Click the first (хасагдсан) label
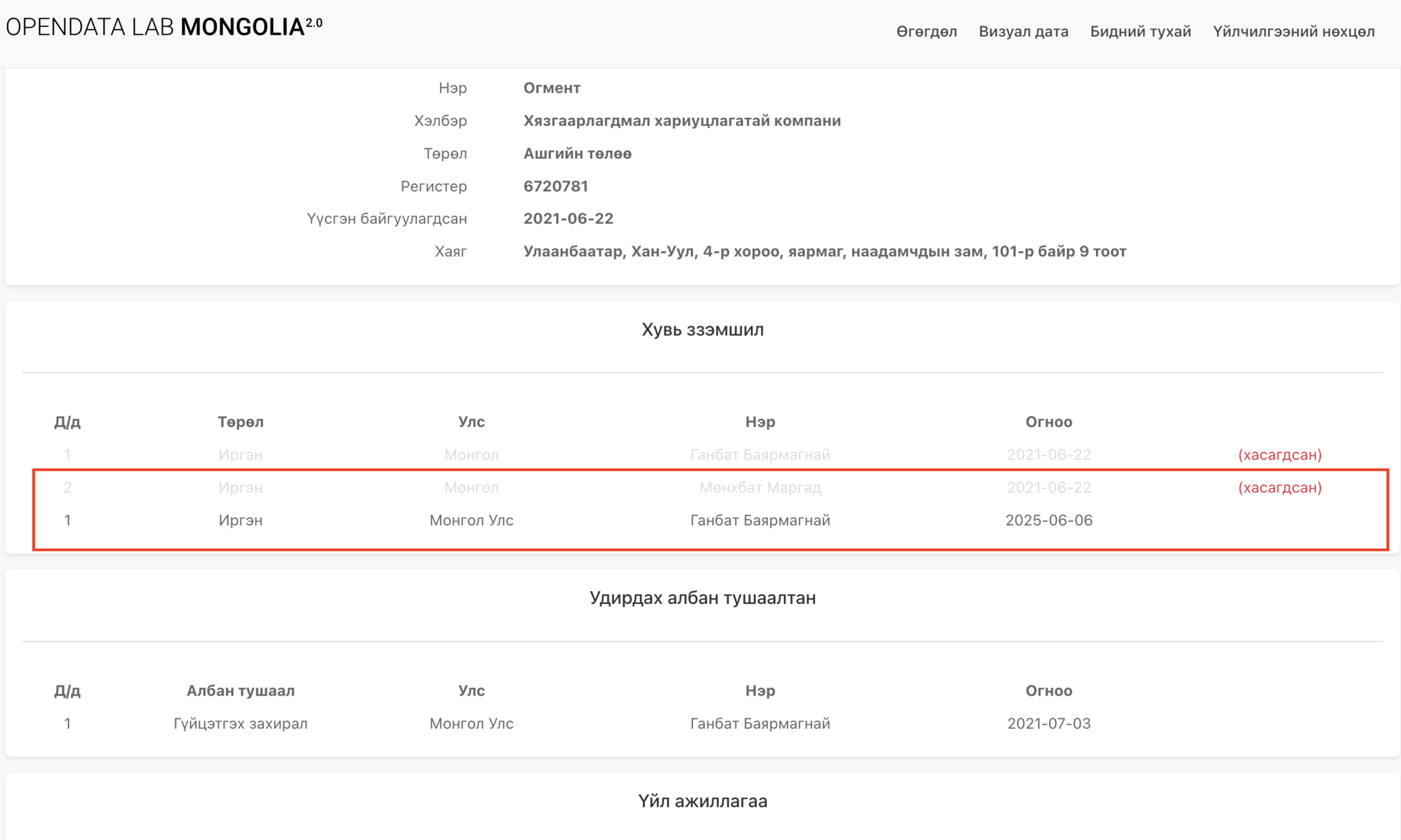The height and width of the screenshot is (840, 1401). 1279,454
